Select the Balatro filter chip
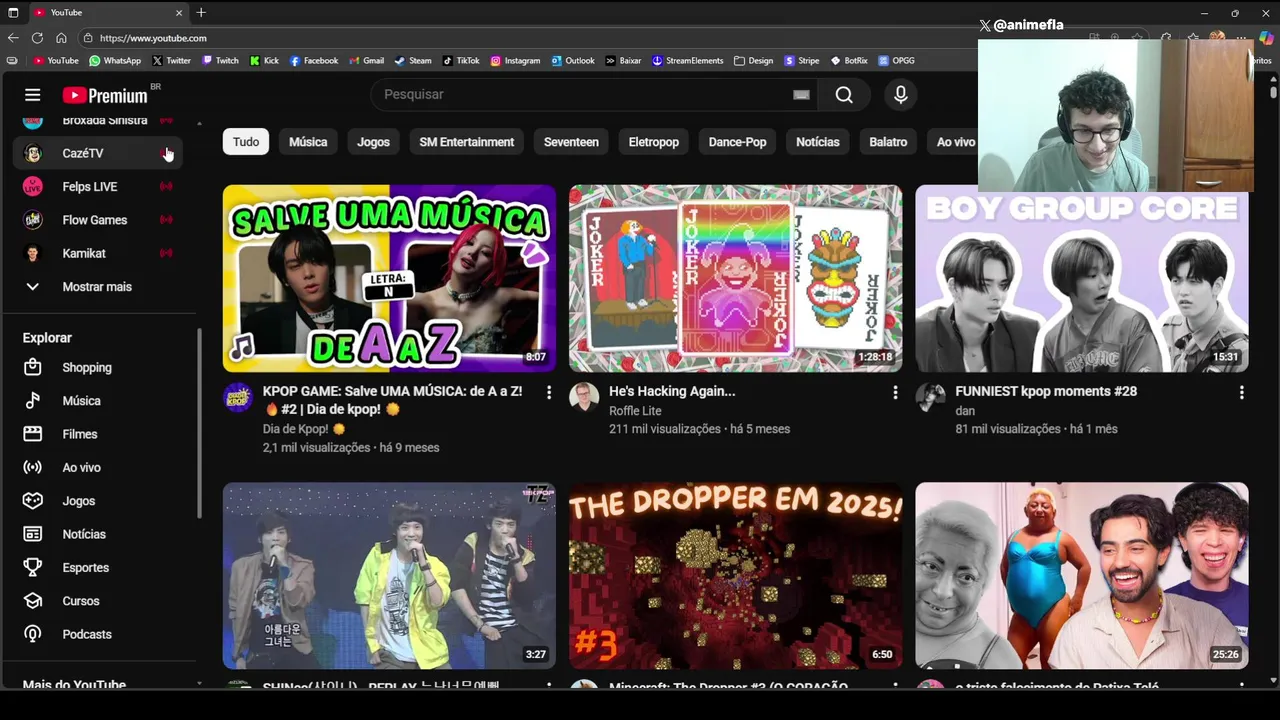The height and width of the screenshot is (720, 1280). (888, 142)
